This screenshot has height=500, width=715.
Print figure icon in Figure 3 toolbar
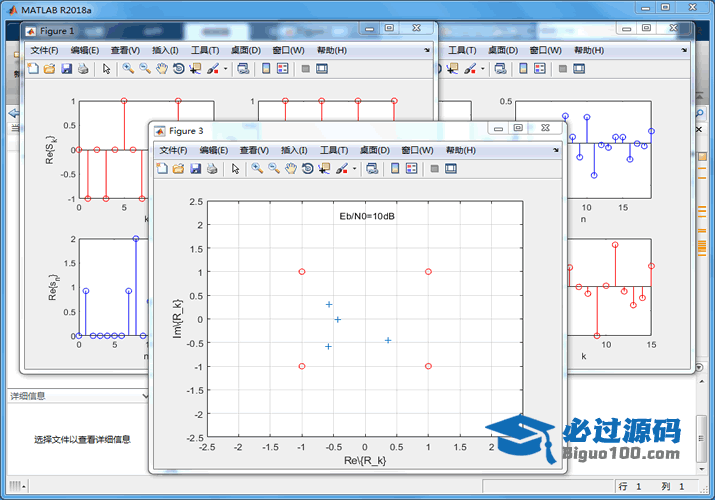pyautogui.click(x=212, y=169)
